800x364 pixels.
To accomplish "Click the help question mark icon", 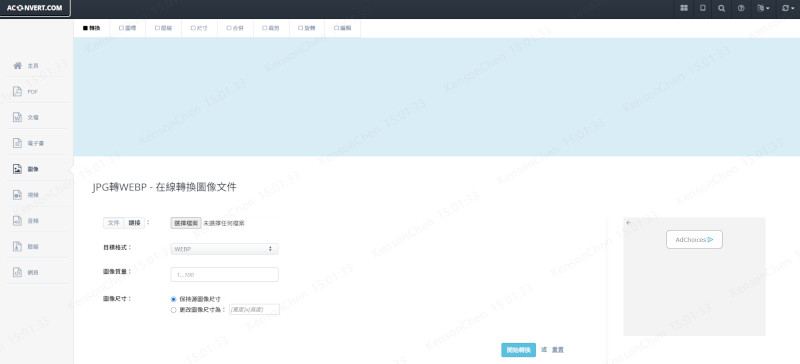I will 741,9.
